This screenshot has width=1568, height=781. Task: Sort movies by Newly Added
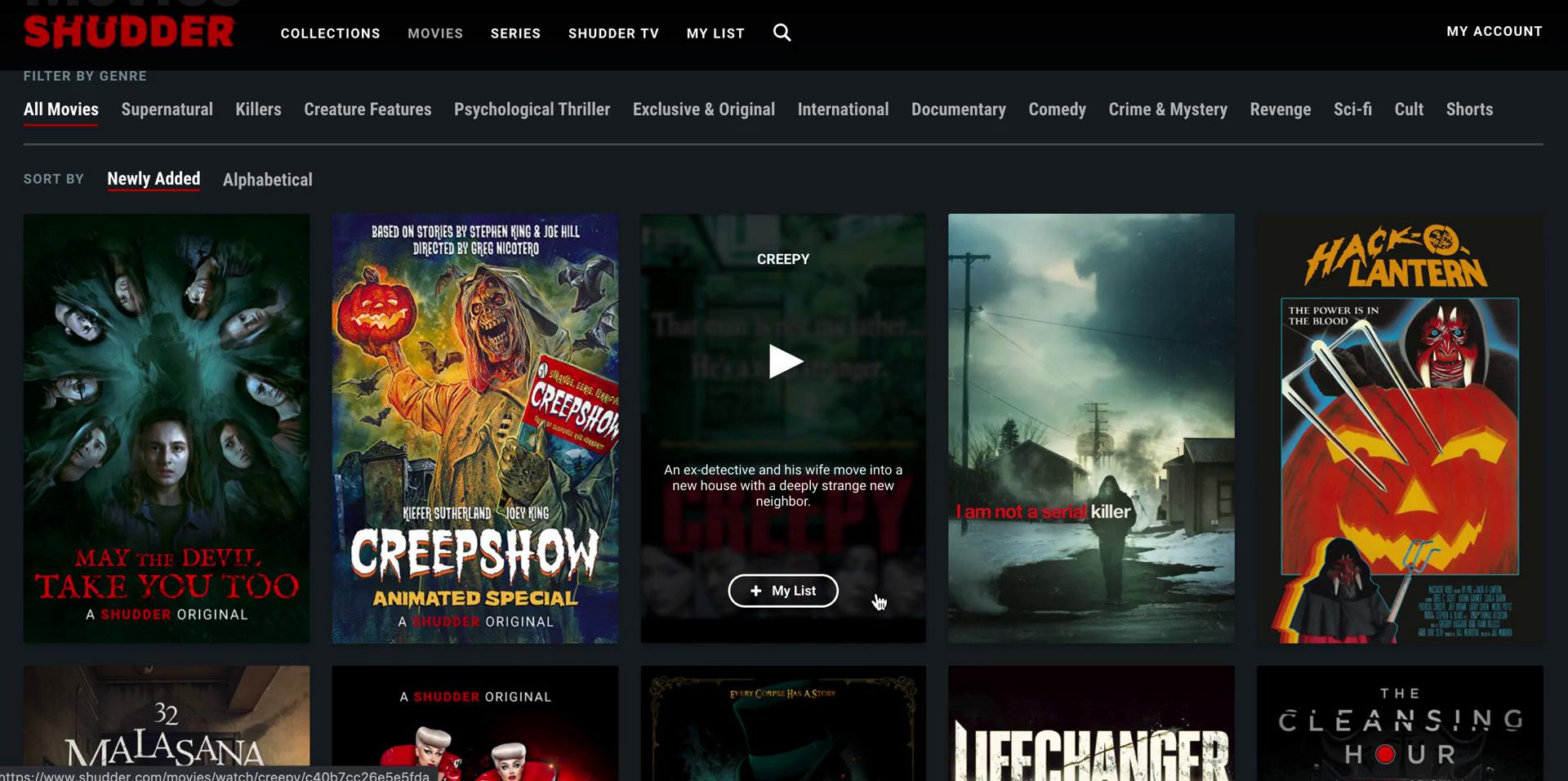click(154, 179)
